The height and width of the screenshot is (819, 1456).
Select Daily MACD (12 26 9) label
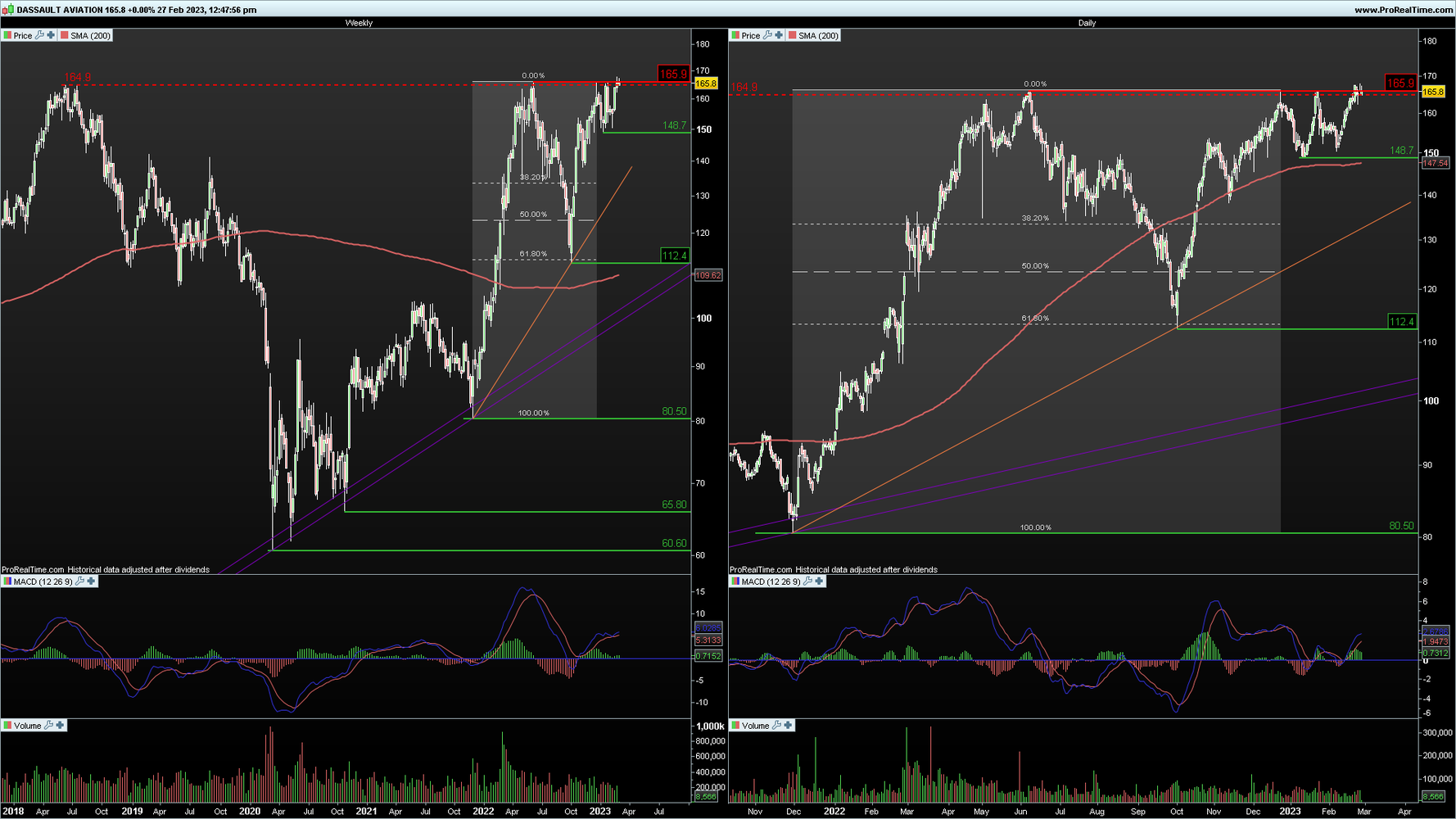[771, 581]
